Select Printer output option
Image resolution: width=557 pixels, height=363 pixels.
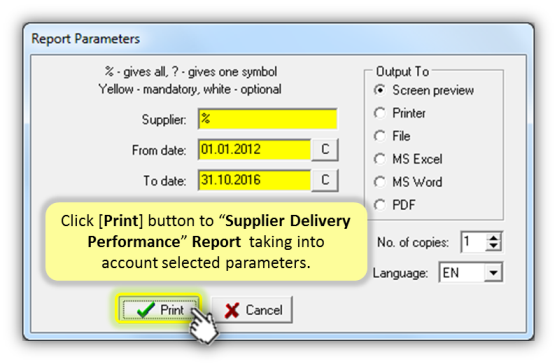[x=380, y=113]
